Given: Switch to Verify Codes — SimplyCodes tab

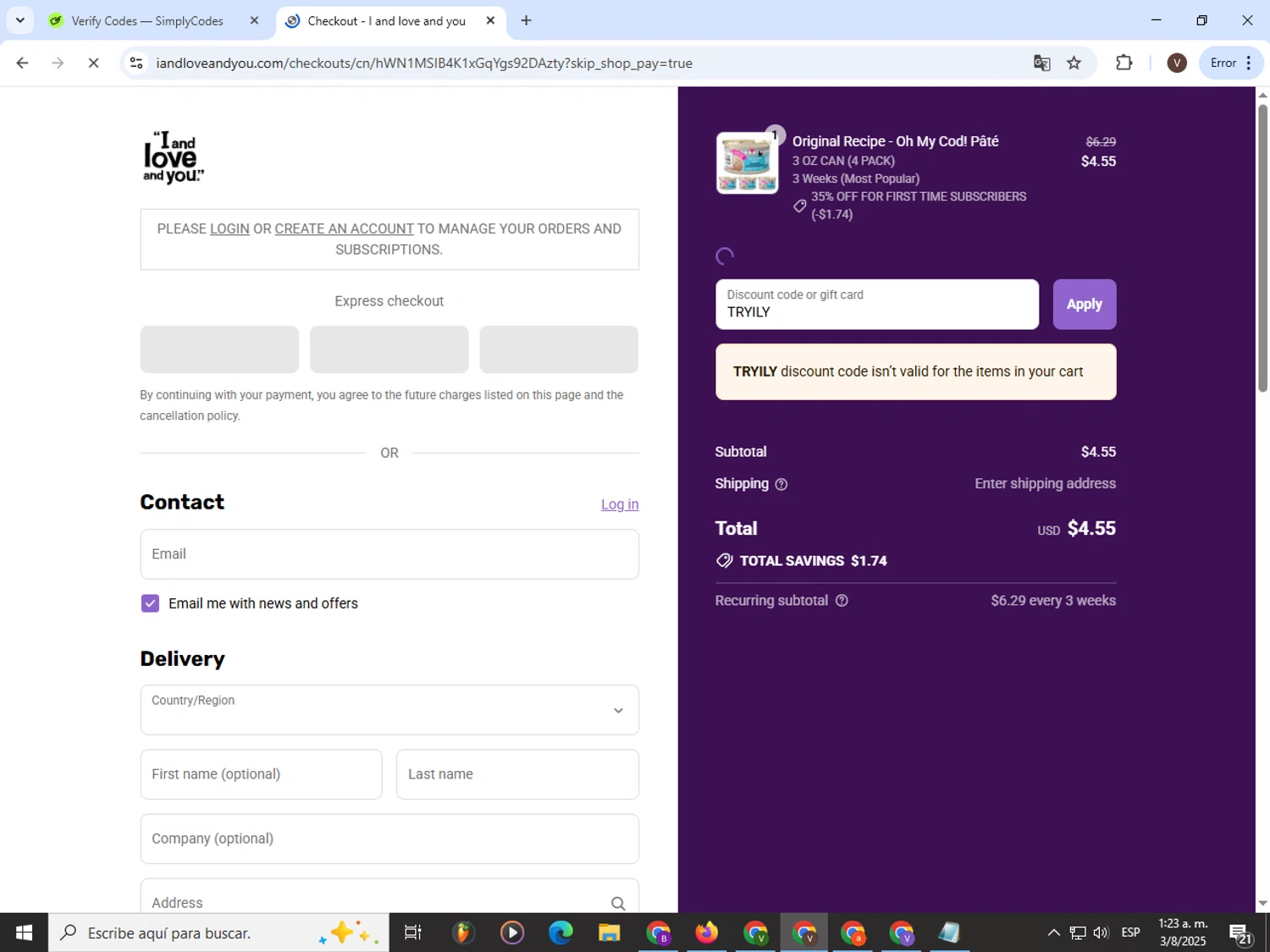Looking at the screenshot, I should (146, 20).
